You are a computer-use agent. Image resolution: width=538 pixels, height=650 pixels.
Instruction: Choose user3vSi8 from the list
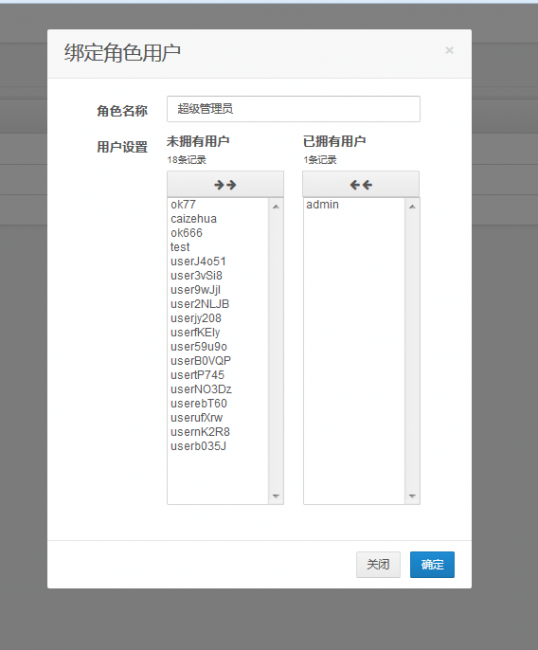pos(218,275)
